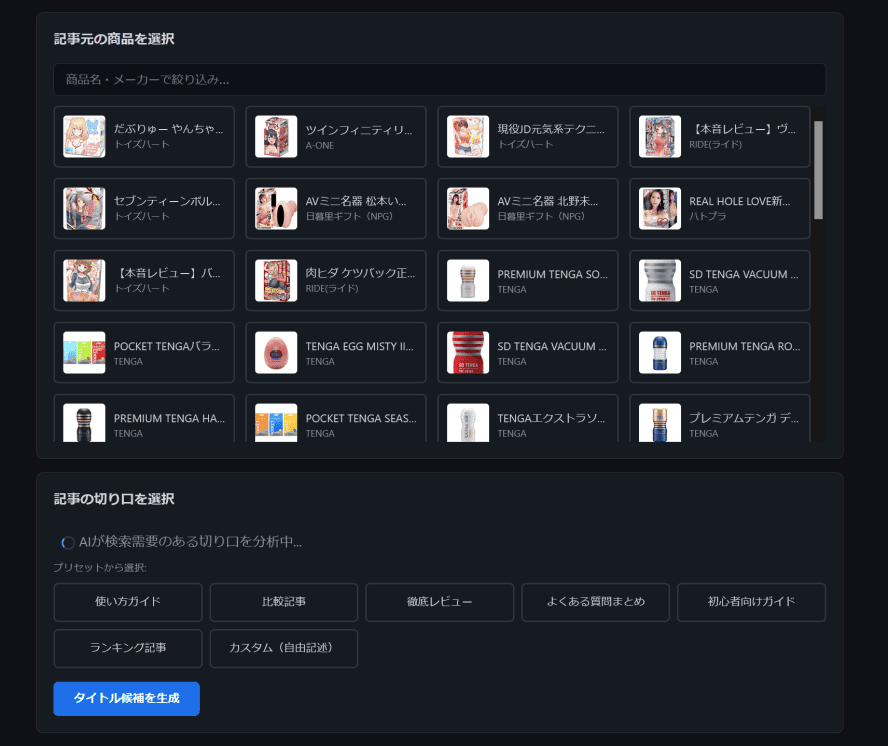Click the PREMIUM TENGA HA... product thumbnail
This screenshot has height=746, width=888.
tap(84, 423)
